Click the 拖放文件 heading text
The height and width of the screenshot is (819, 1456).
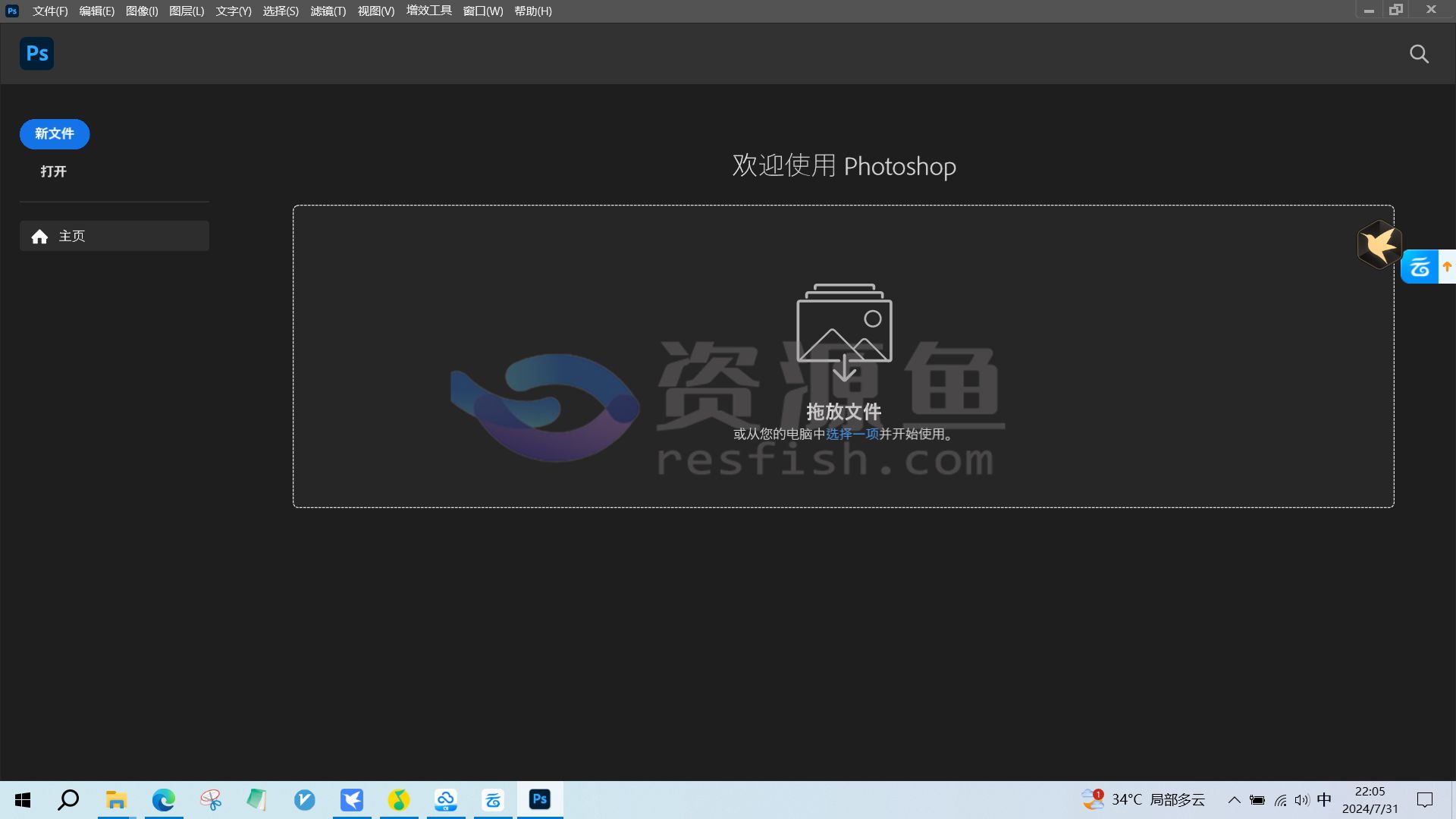(x=844, y=412)
